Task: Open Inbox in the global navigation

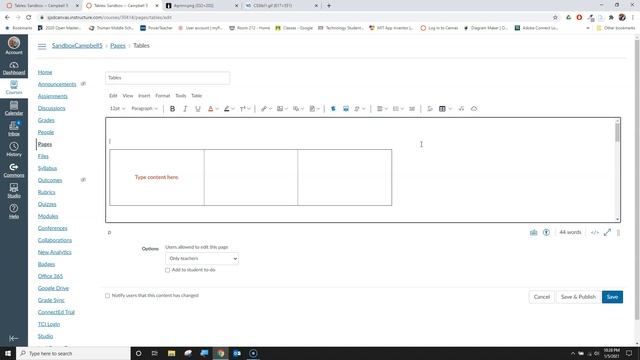Action: (14, 129)
